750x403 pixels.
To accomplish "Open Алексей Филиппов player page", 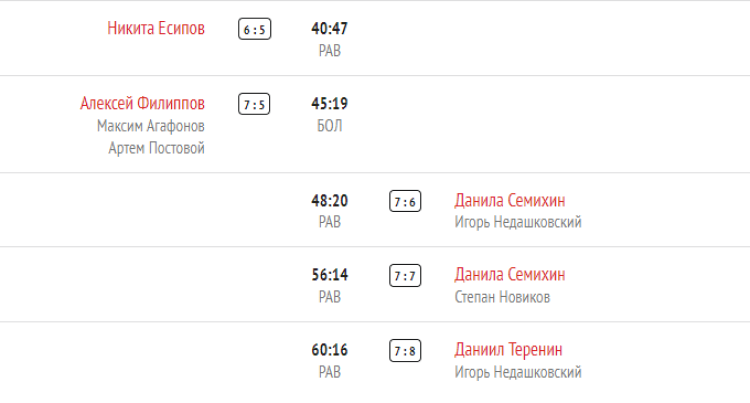I will [143, 104].
